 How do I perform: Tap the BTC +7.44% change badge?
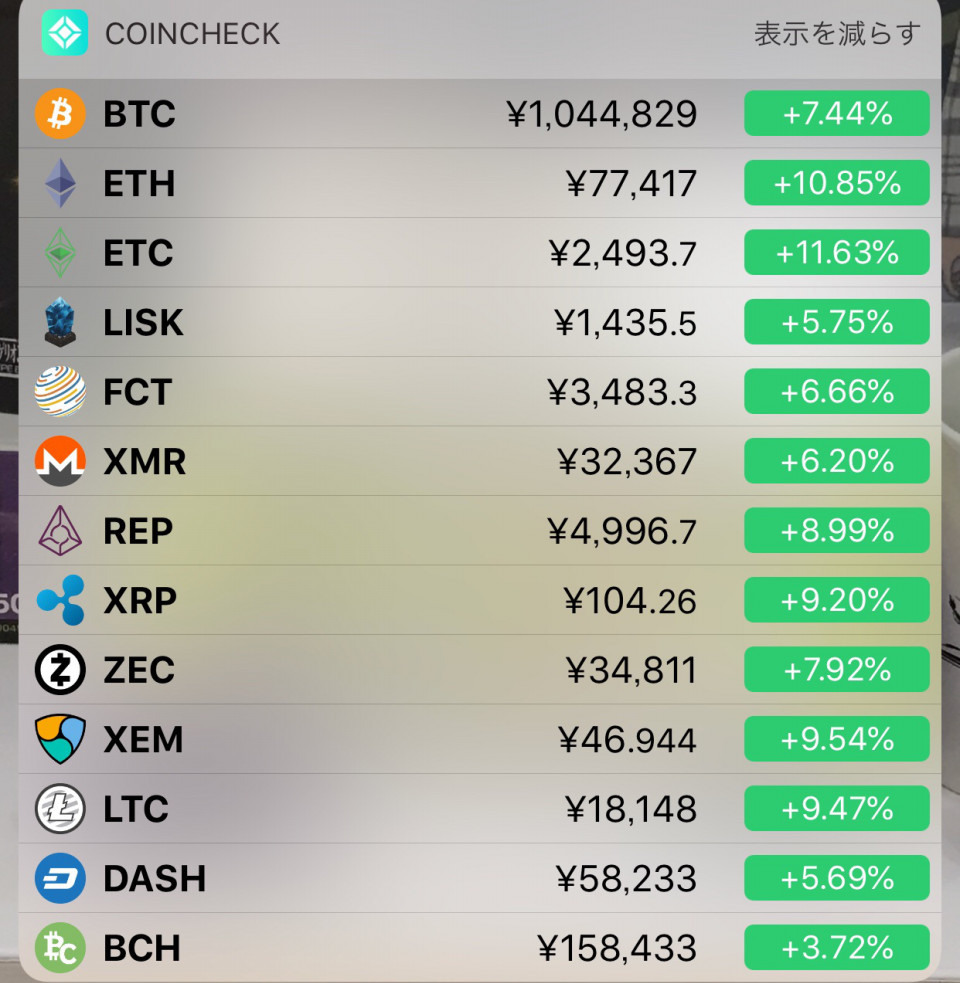(836, 113)
